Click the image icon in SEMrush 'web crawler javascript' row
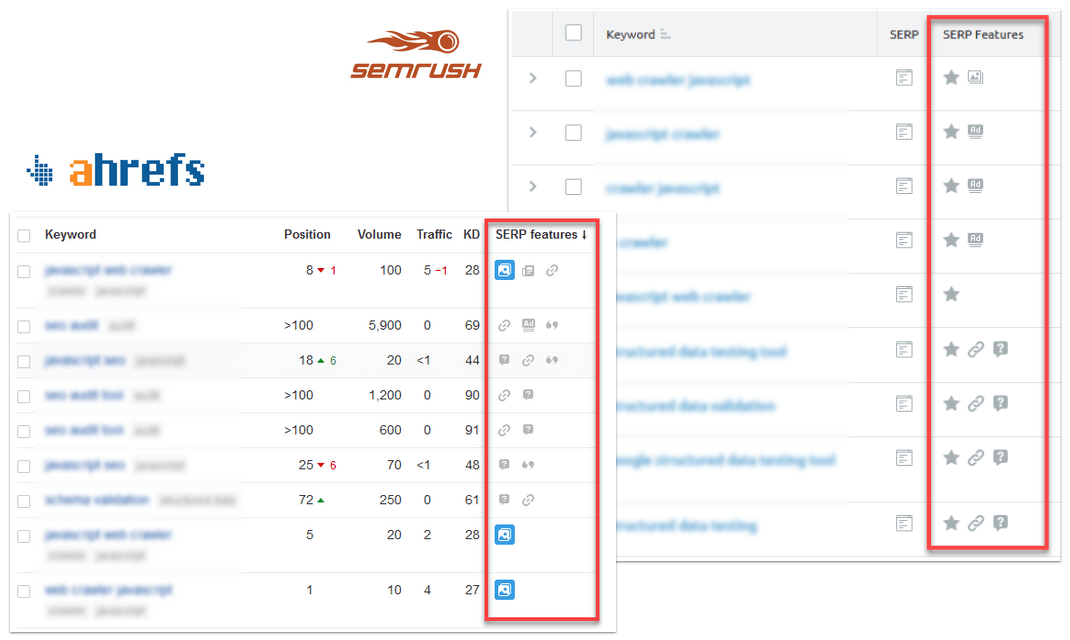Screen dimensions: 1070x640 click(x=976, y=77)
